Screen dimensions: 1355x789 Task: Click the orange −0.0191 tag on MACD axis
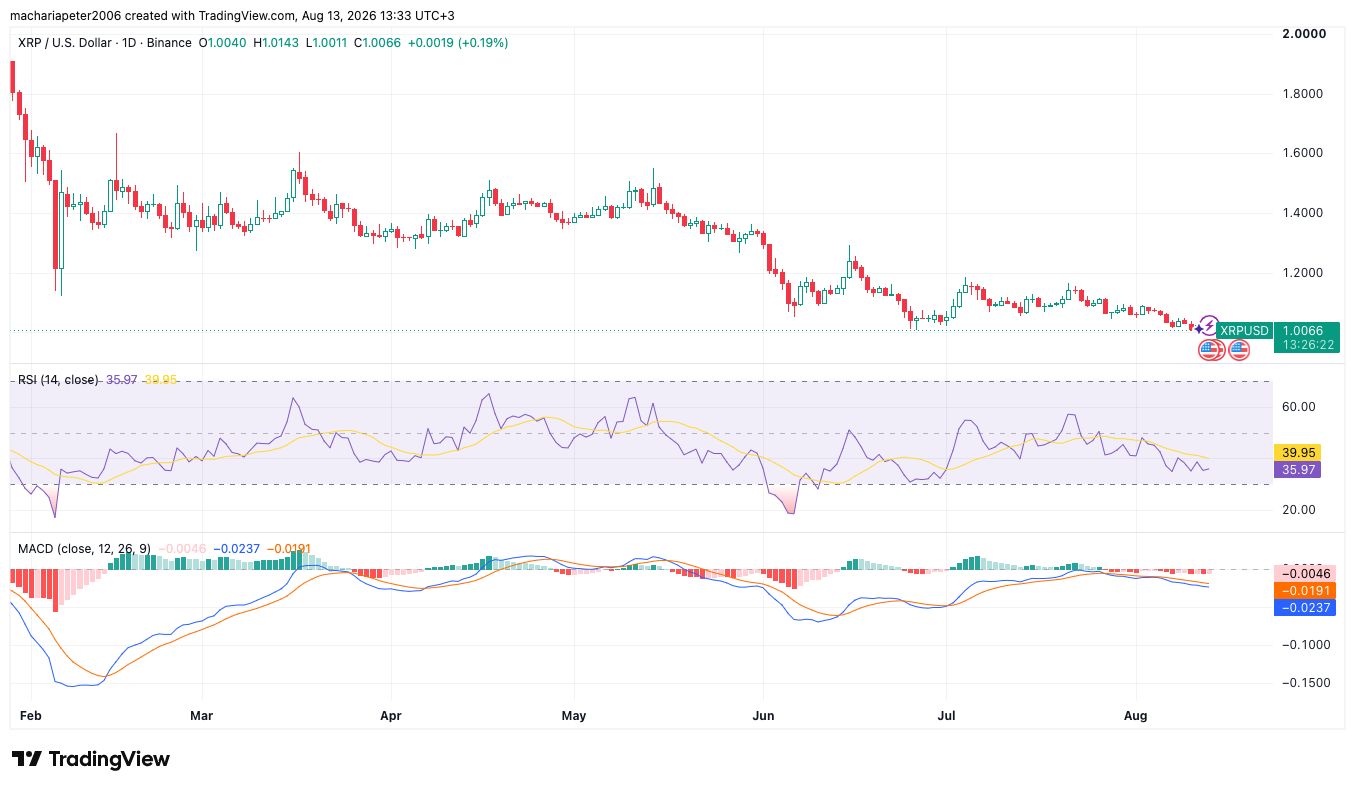pyautogui.click(x=1304, y=590)
